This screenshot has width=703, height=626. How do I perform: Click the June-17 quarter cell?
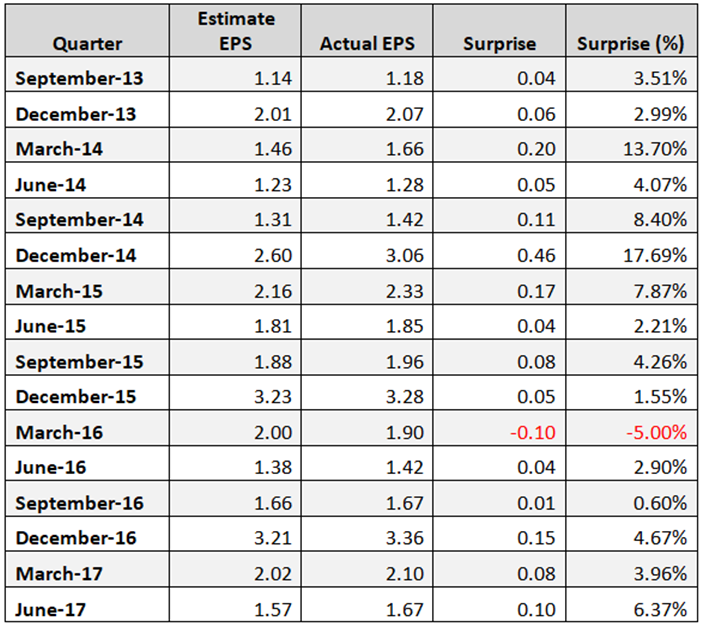pos(87,604)
